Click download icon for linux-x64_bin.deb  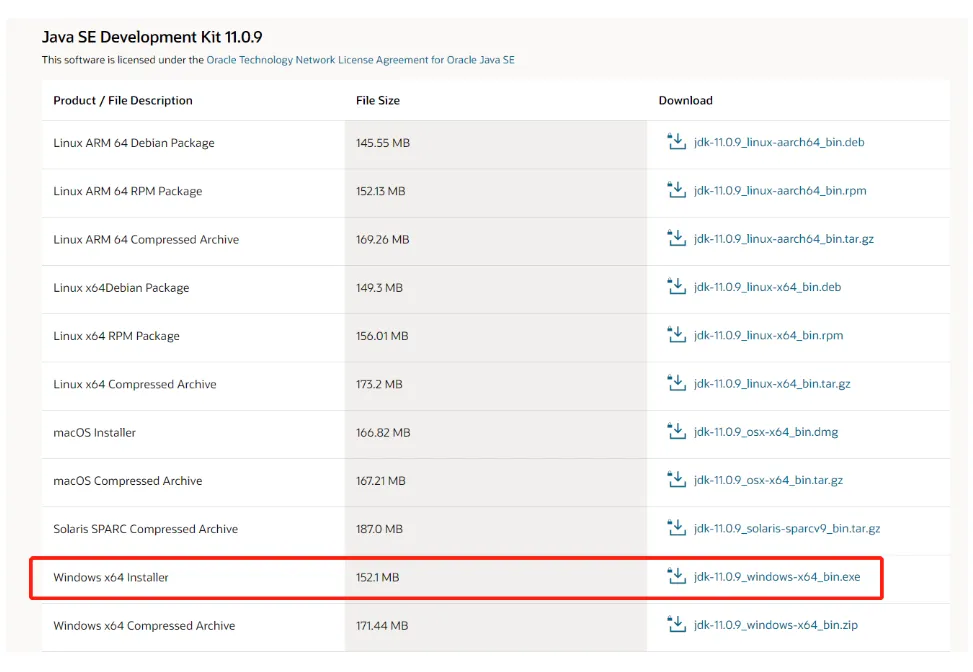[x=676, y=287]
